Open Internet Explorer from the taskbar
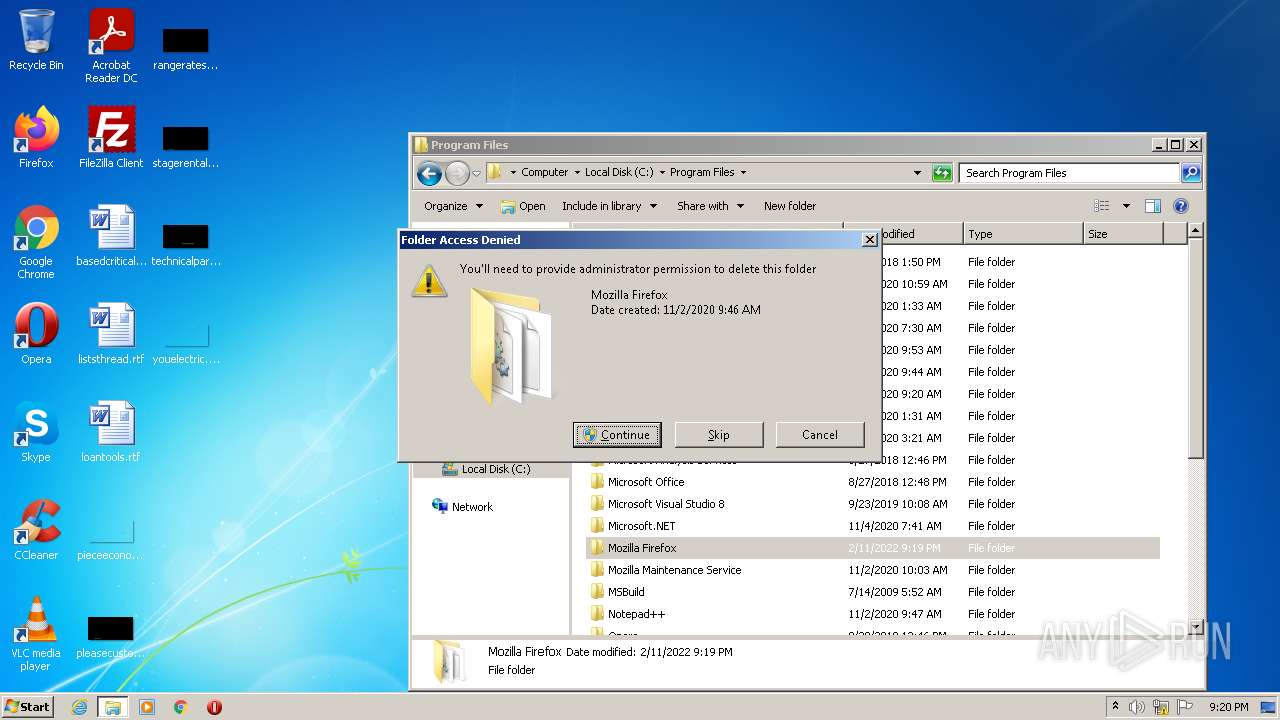Viewport: 1280px width, 720px height. pos(79,707)
